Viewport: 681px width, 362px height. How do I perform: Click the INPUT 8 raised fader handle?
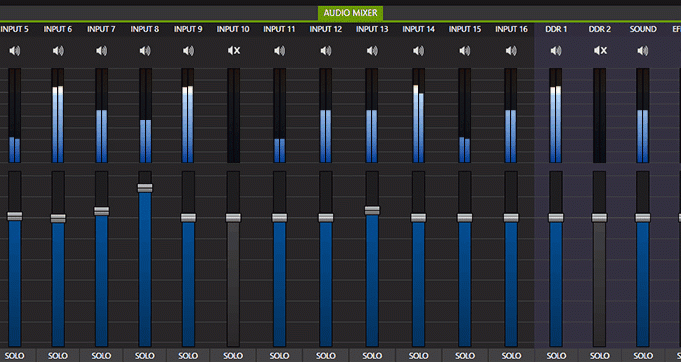tap(145, 188)
